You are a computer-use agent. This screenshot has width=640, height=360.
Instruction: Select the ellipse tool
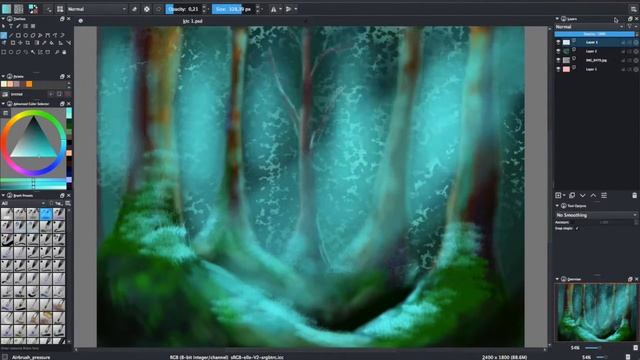[x=26, y=35]
